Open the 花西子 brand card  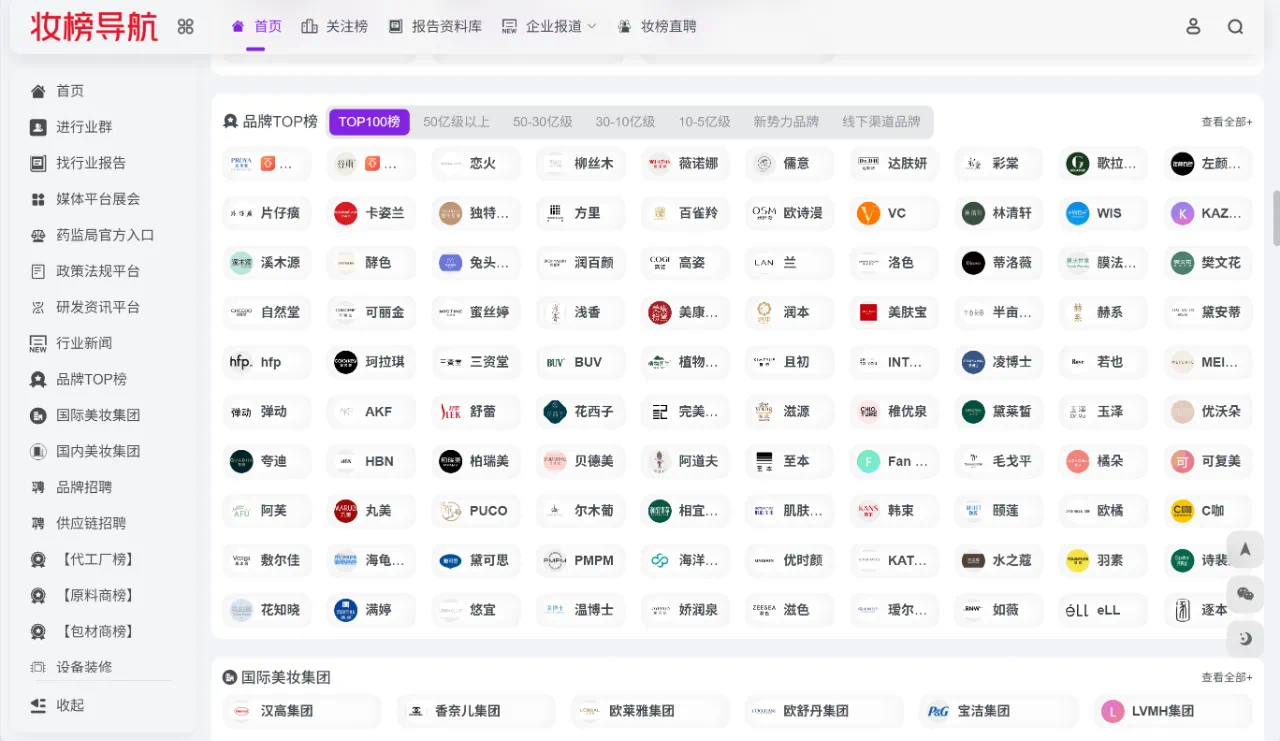[x=581, y=412]
